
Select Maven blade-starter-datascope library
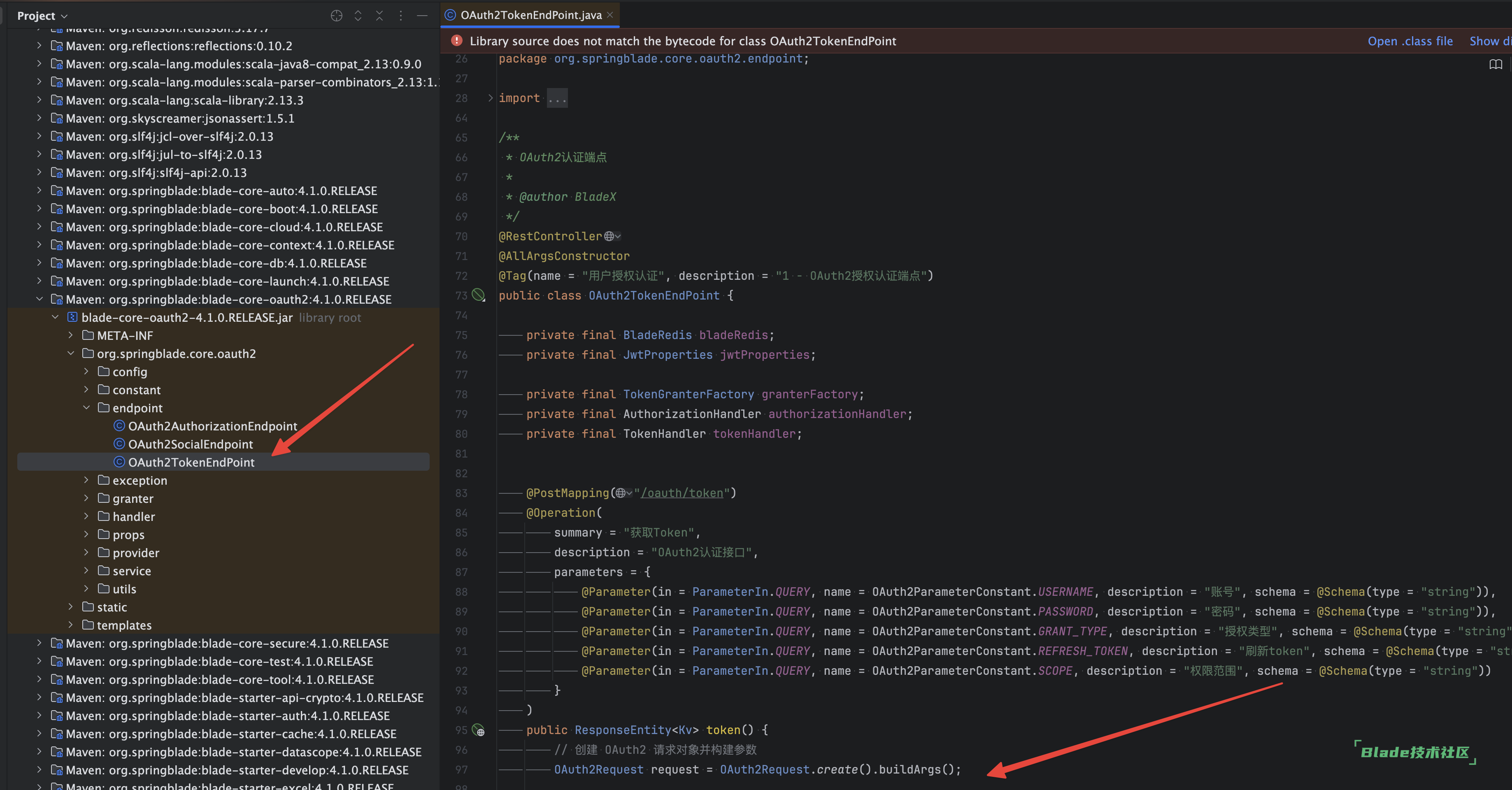(x=244, y=752)
